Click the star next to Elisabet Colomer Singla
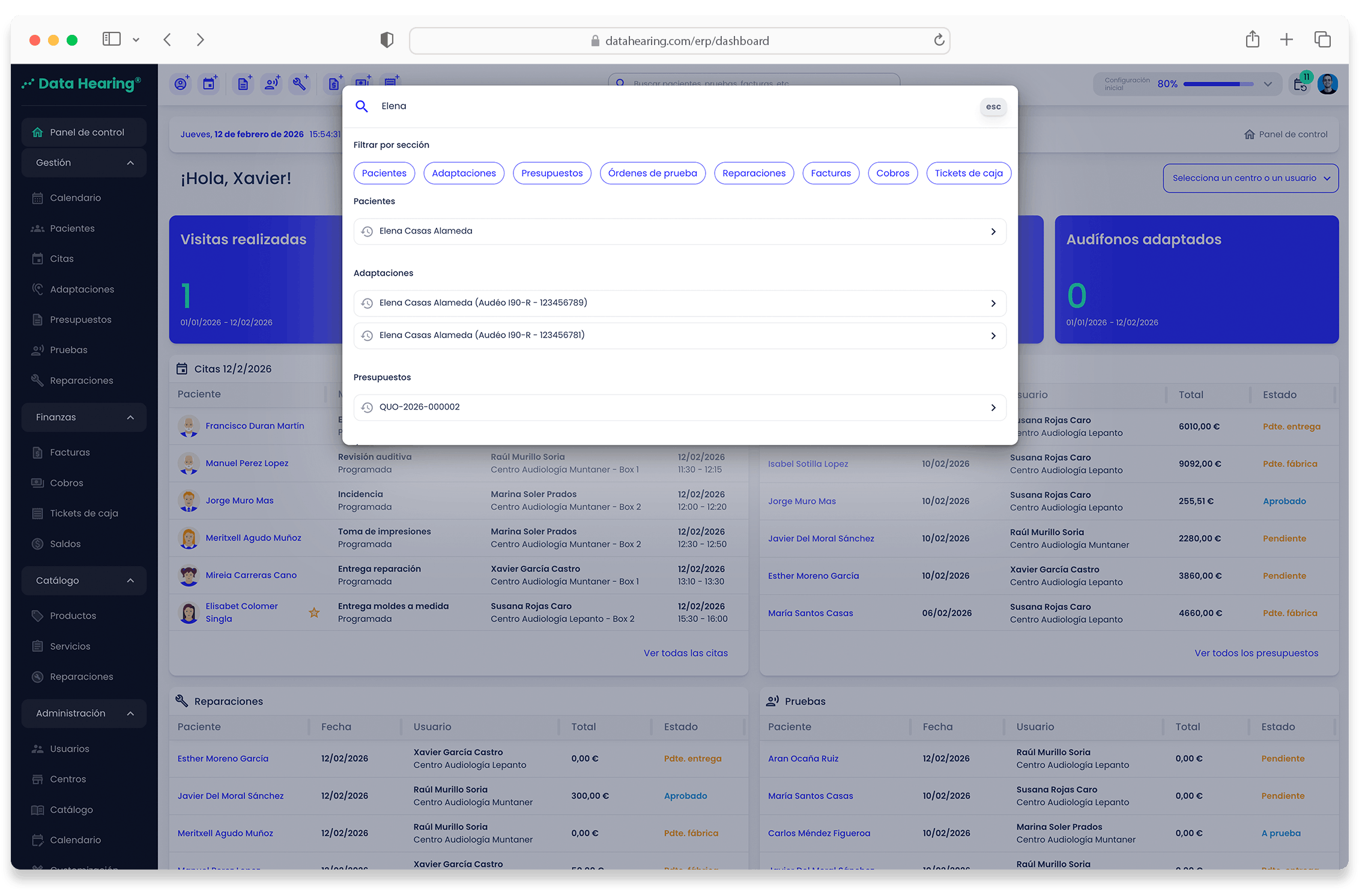The image size is (1362, 896). [x=314, y=613]
